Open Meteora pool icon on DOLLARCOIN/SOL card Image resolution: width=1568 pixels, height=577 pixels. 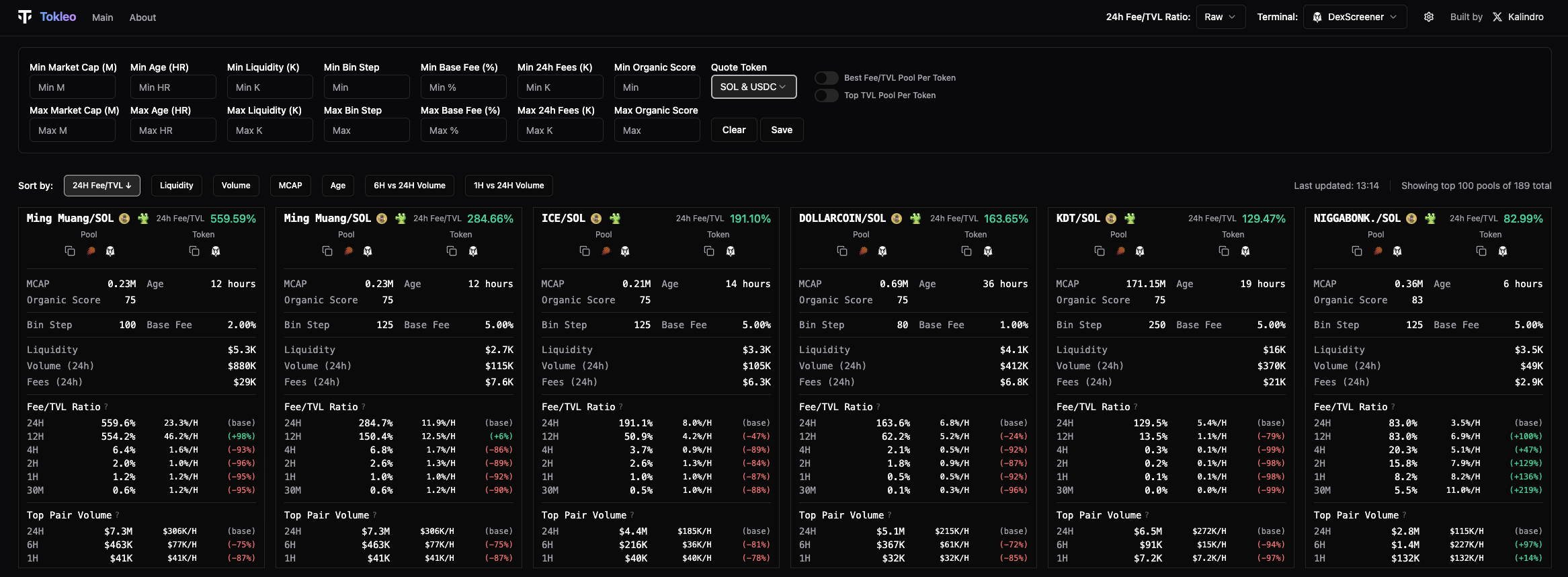click(863, 251)
